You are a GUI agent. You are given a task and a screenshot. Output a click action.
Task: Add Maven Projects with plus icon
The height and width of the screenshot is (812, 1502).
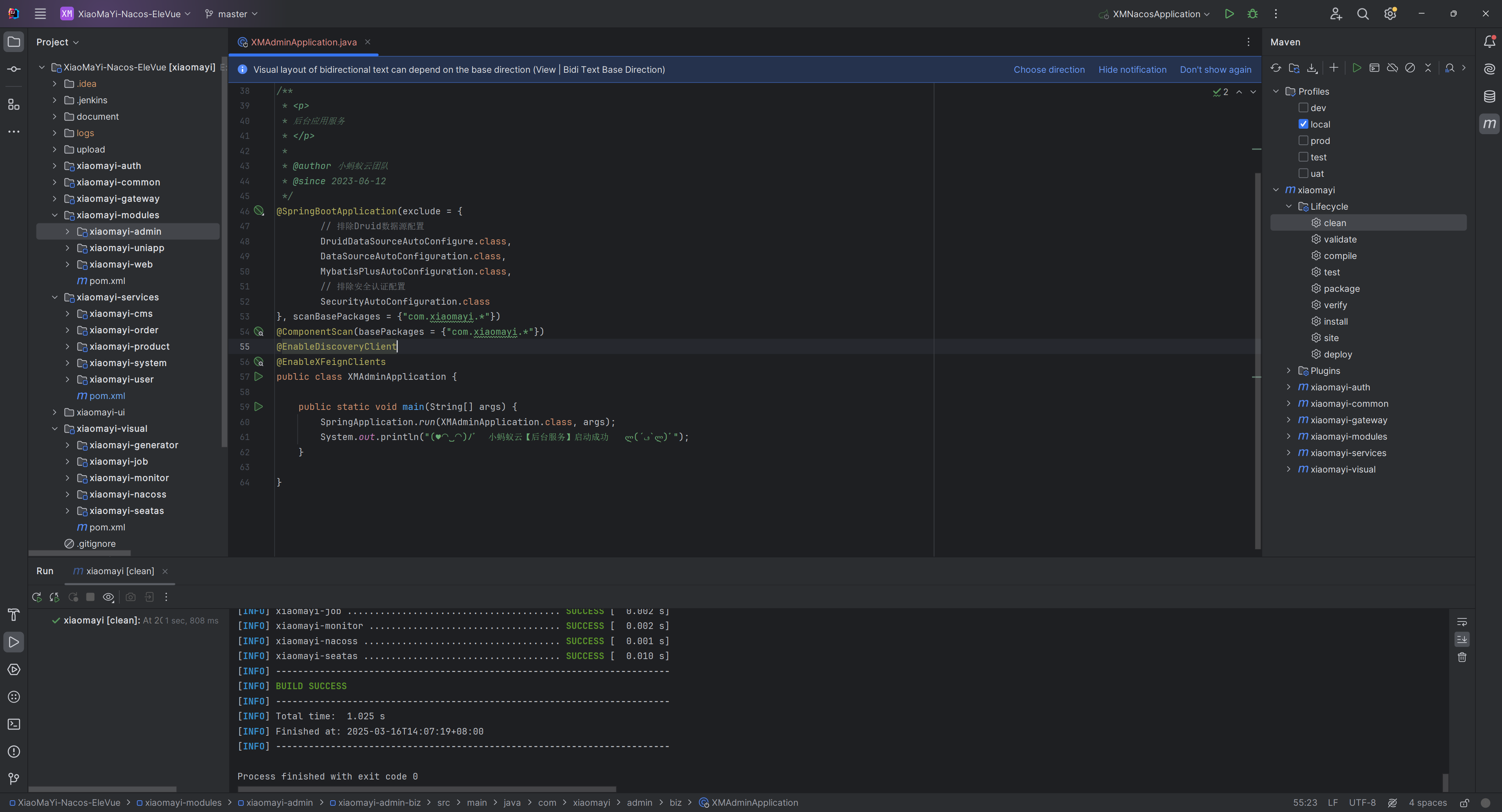coord(1333,68)
